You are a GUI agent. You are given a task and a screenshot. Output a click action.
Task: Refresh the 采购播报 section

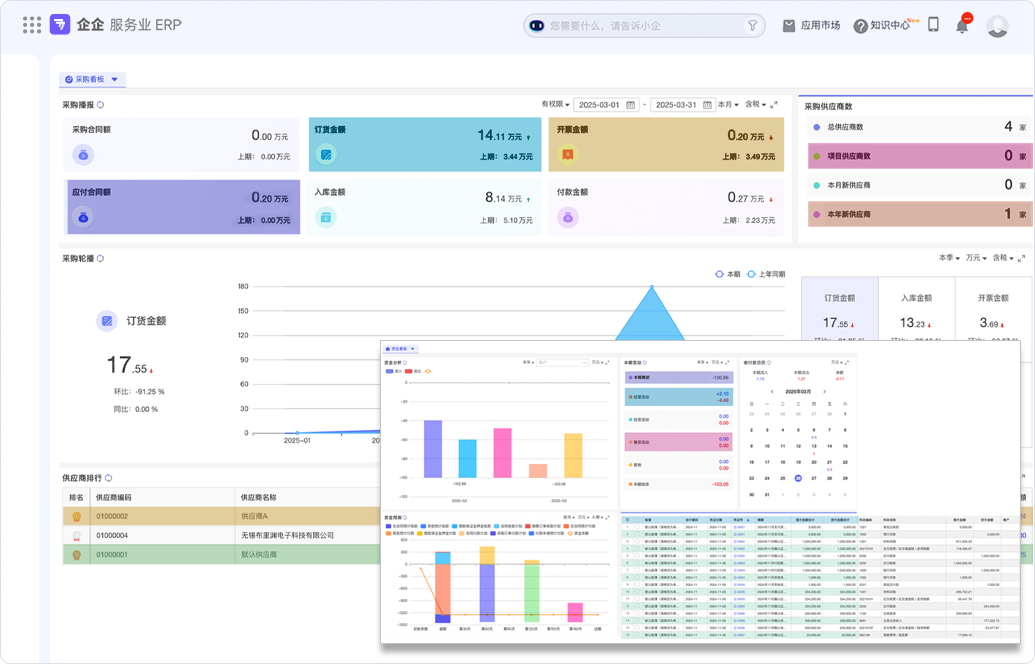(100, 104)
